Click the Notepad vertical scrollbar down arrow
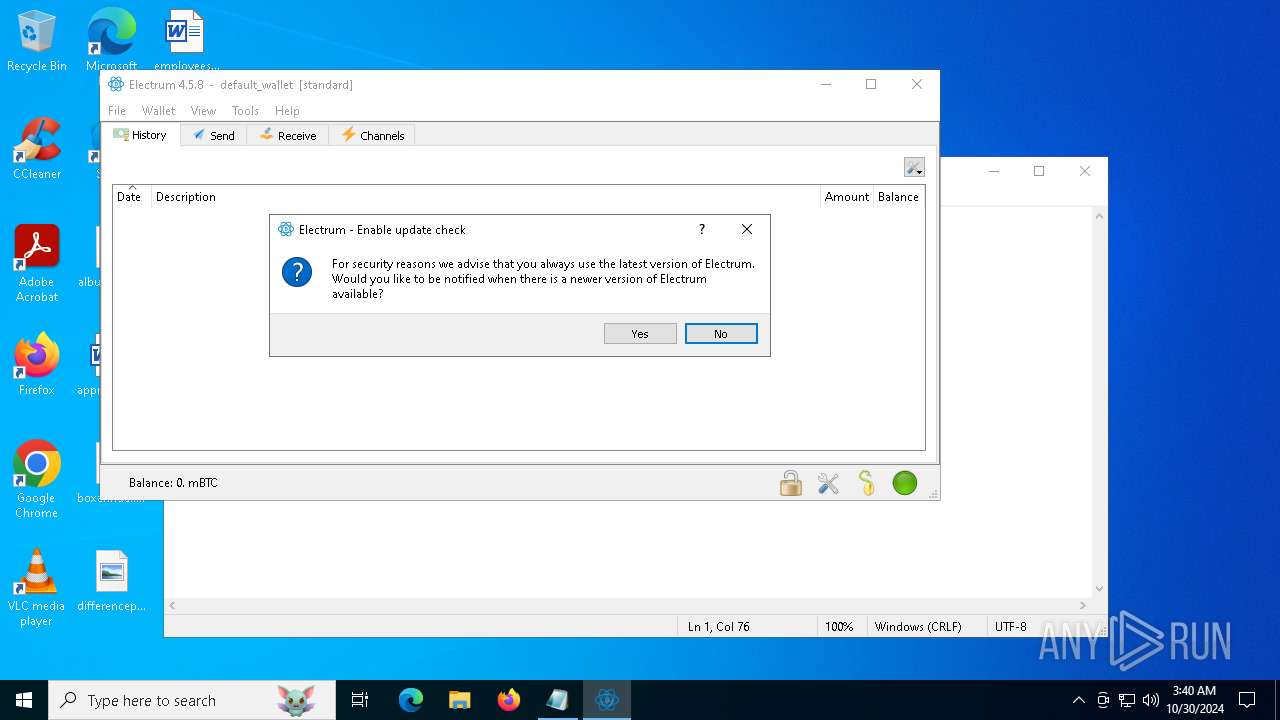 pos(1099,589)
